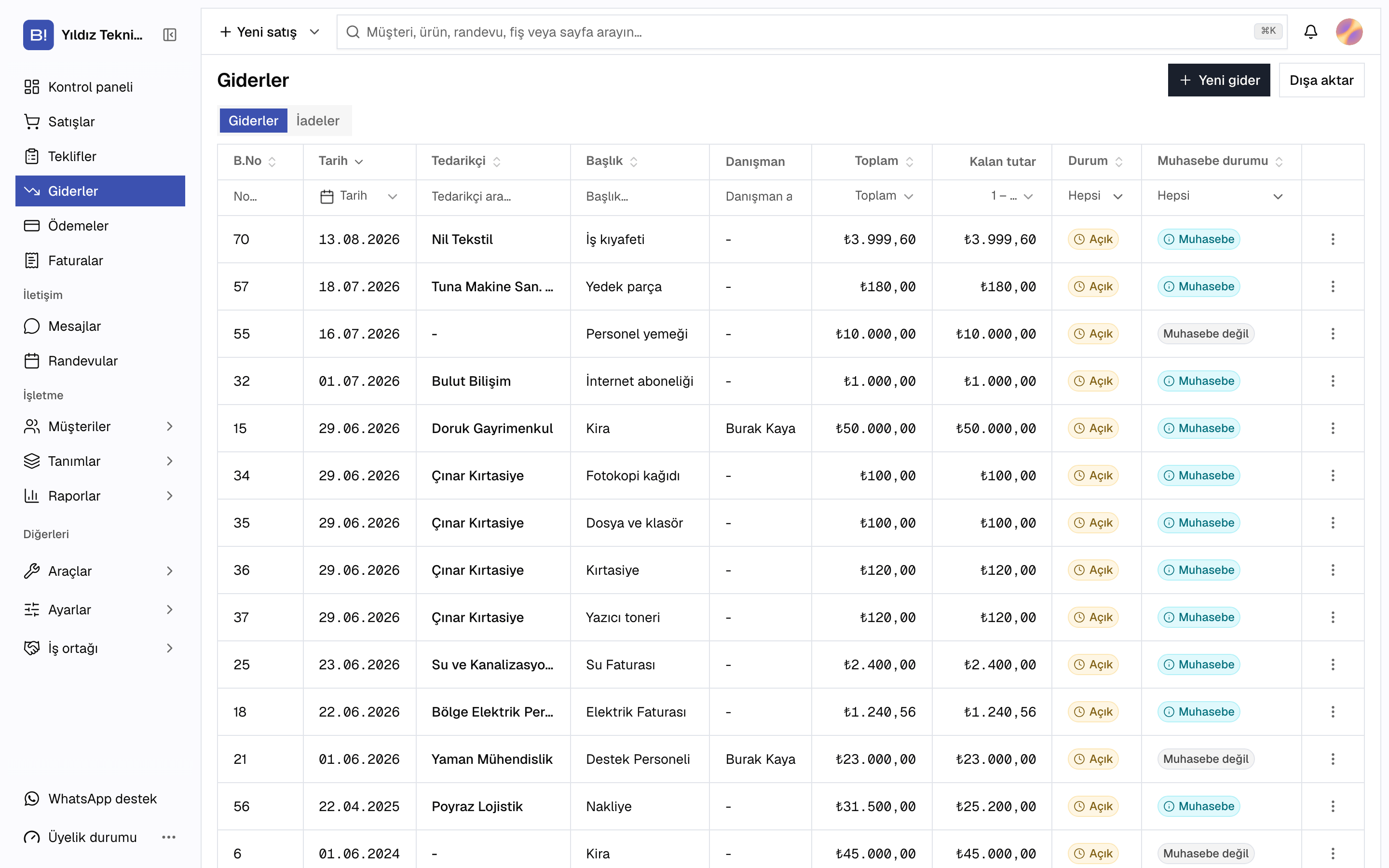Sort by B.No column arrows
1389x868 pixels.
pos(272,162)
